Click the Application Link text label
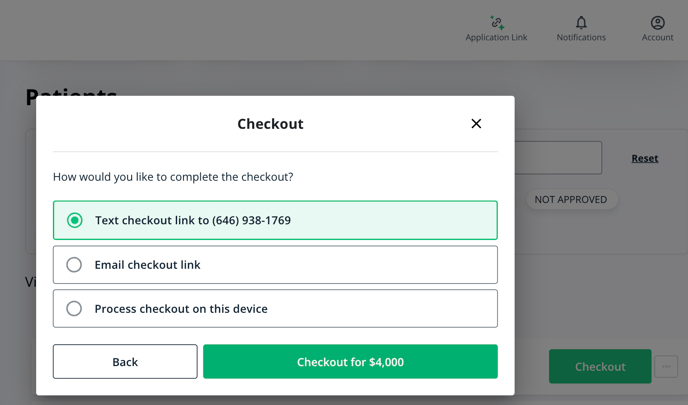The width and height of the screenshot is (688, 405). point(496,38)
